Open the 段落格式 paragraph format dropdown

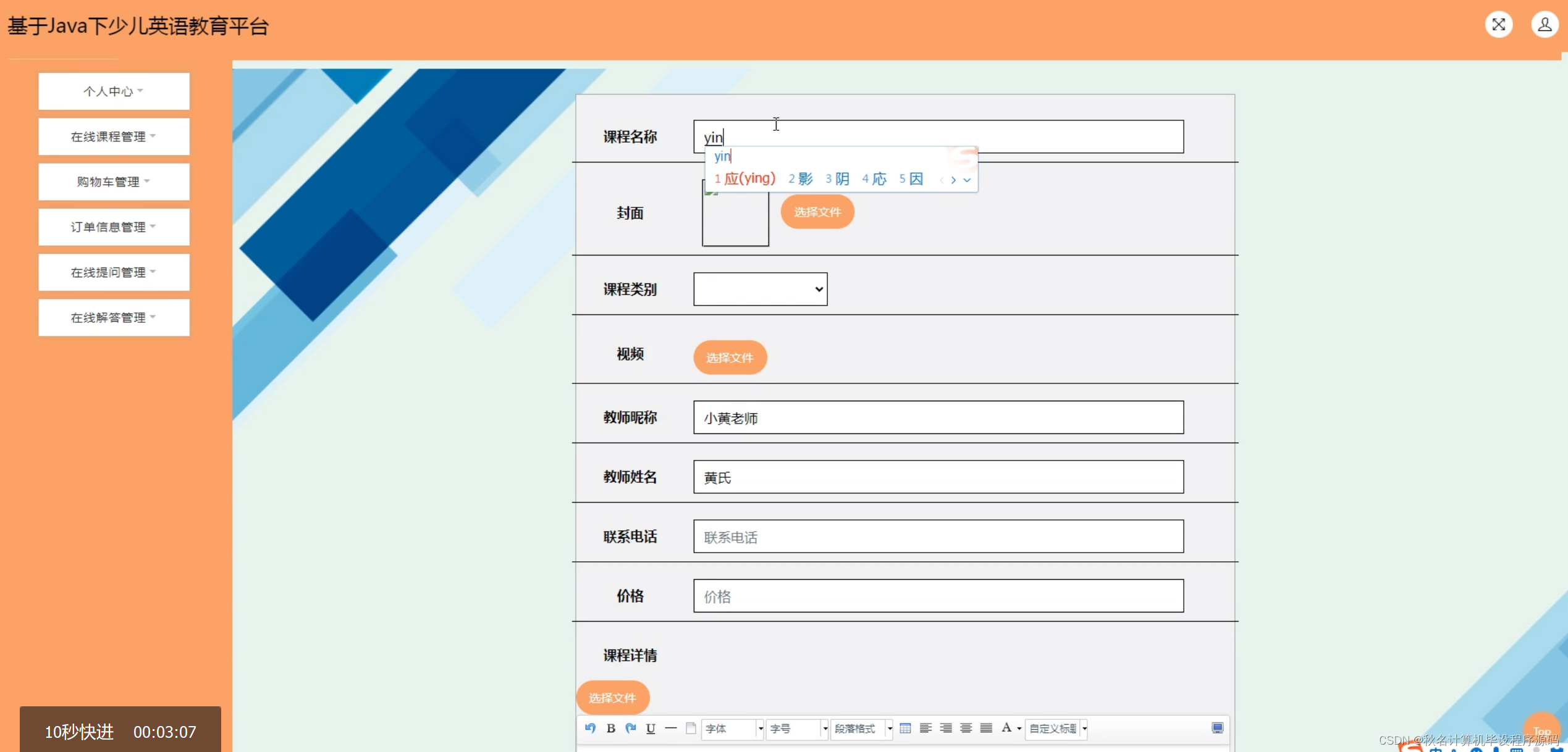(862, 729)
